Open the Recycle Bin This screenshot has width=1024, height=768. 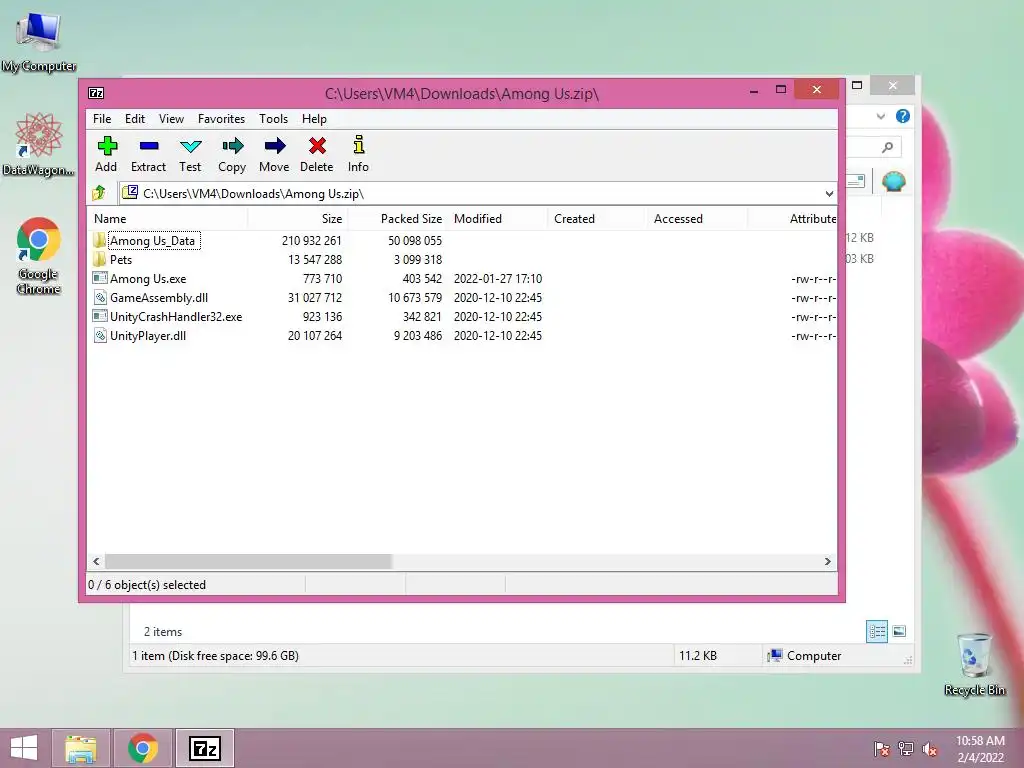point(974,664)
